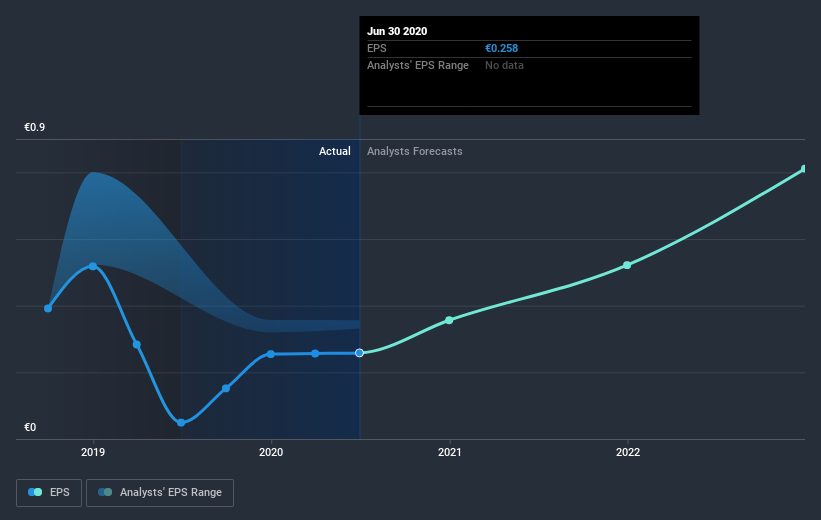This screenshot has height=520, width=821.
Task: Click the 'Actual' label
Action: tap(335, 151)
